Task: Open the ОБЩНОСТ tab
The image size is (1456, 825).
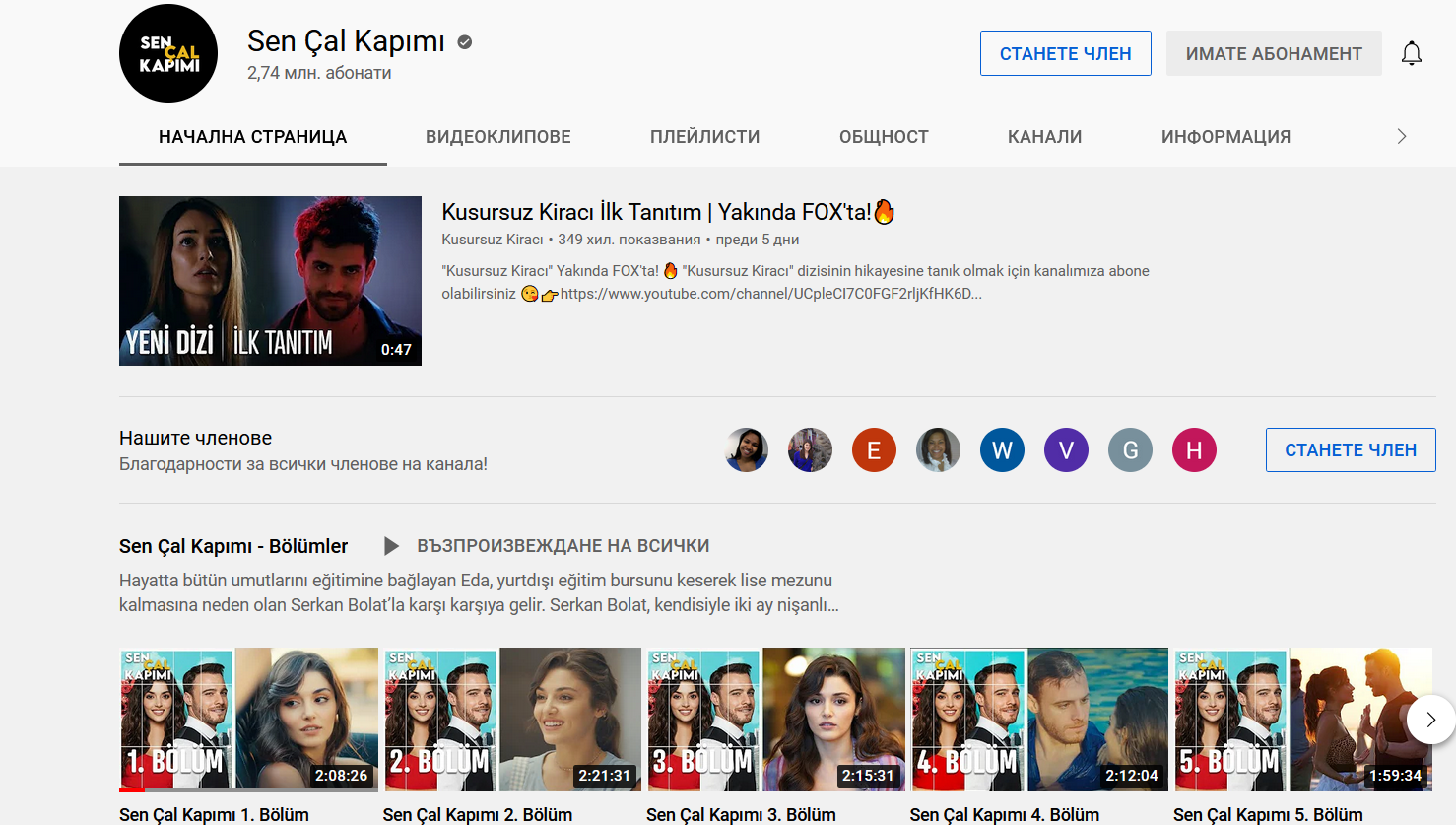Action: [x=884, y=137]
